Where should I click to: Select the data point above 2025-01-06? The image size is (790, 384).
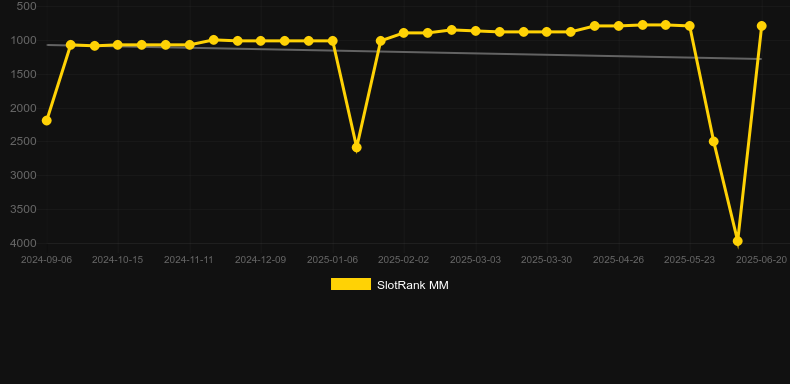pos(333,41)
